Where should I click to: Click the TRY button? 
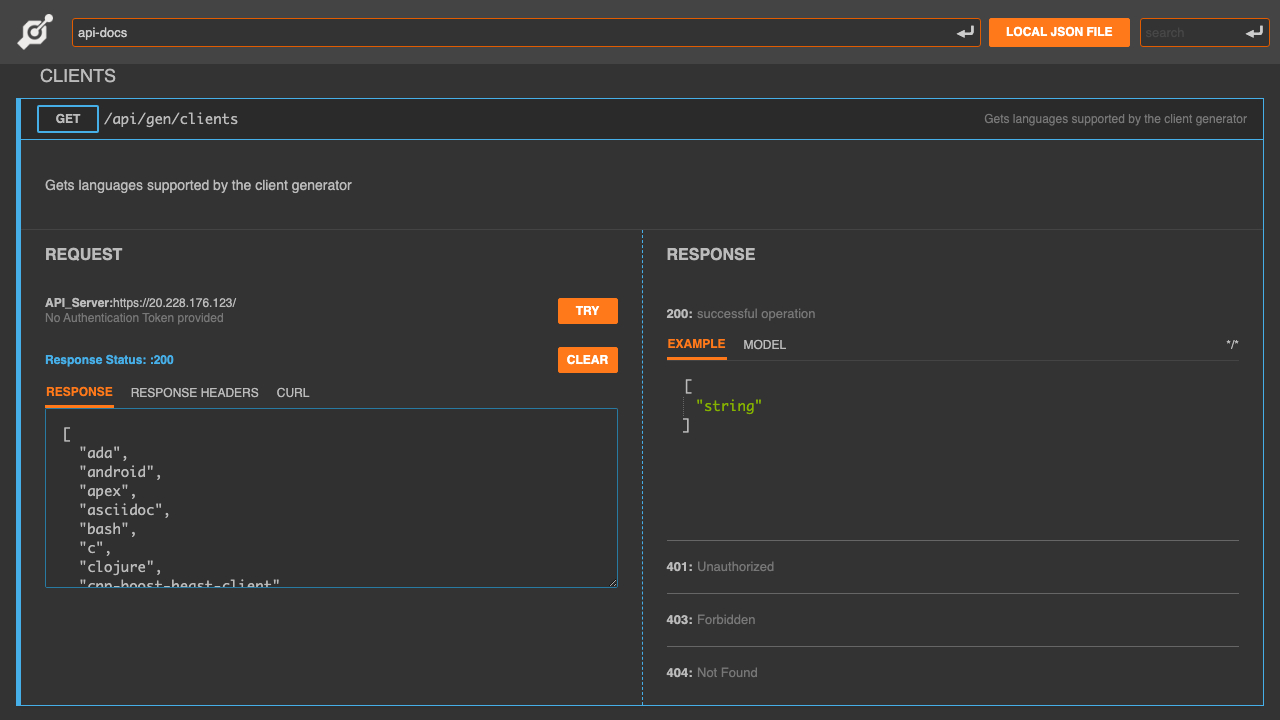[588, 311]
